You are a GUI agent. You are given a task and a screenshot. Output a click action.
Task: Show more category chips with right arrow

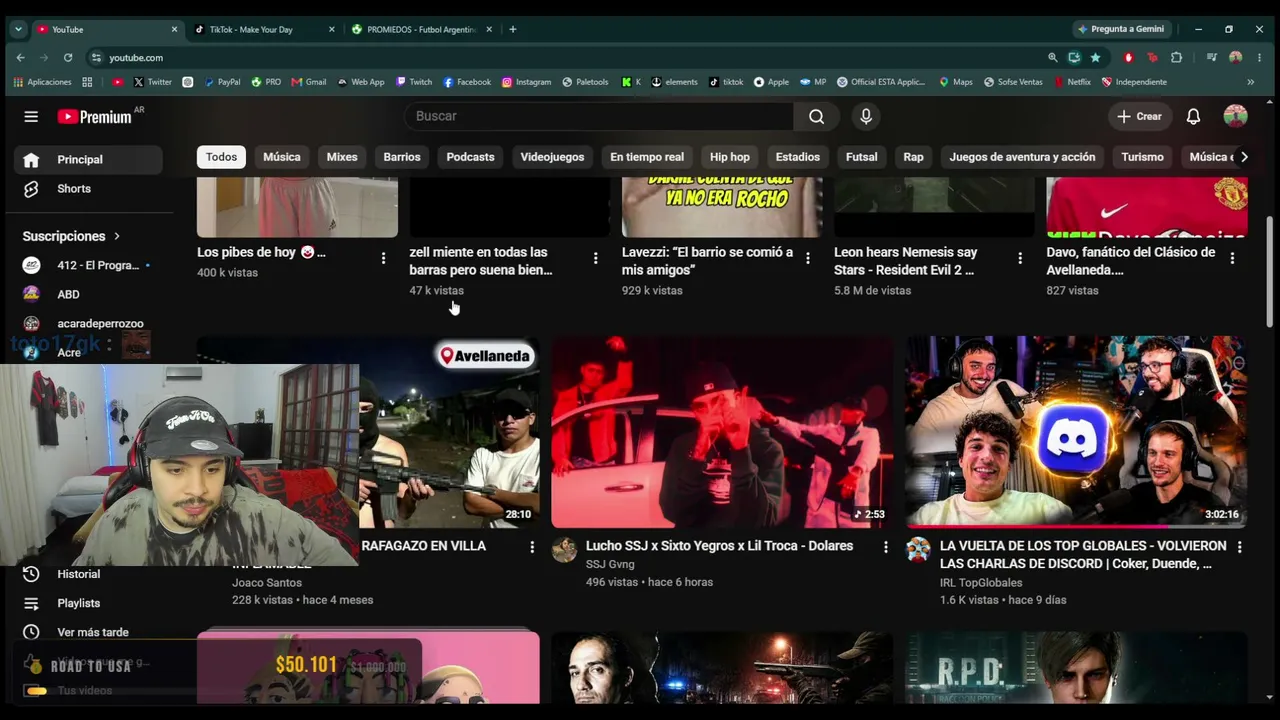pyautogui.click(x=1244, y=157)
